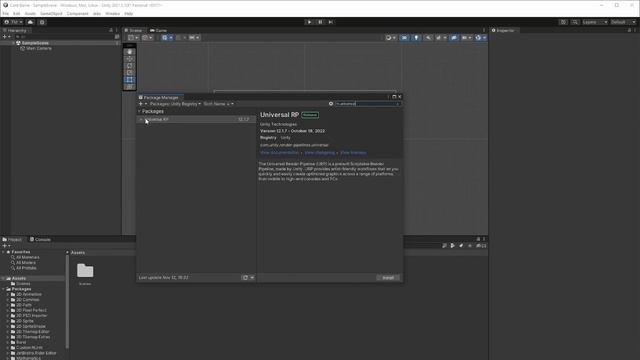Toggle hidden objects visibility in Scene
Viewport: 640px width, 360px height.
[454, 38]
